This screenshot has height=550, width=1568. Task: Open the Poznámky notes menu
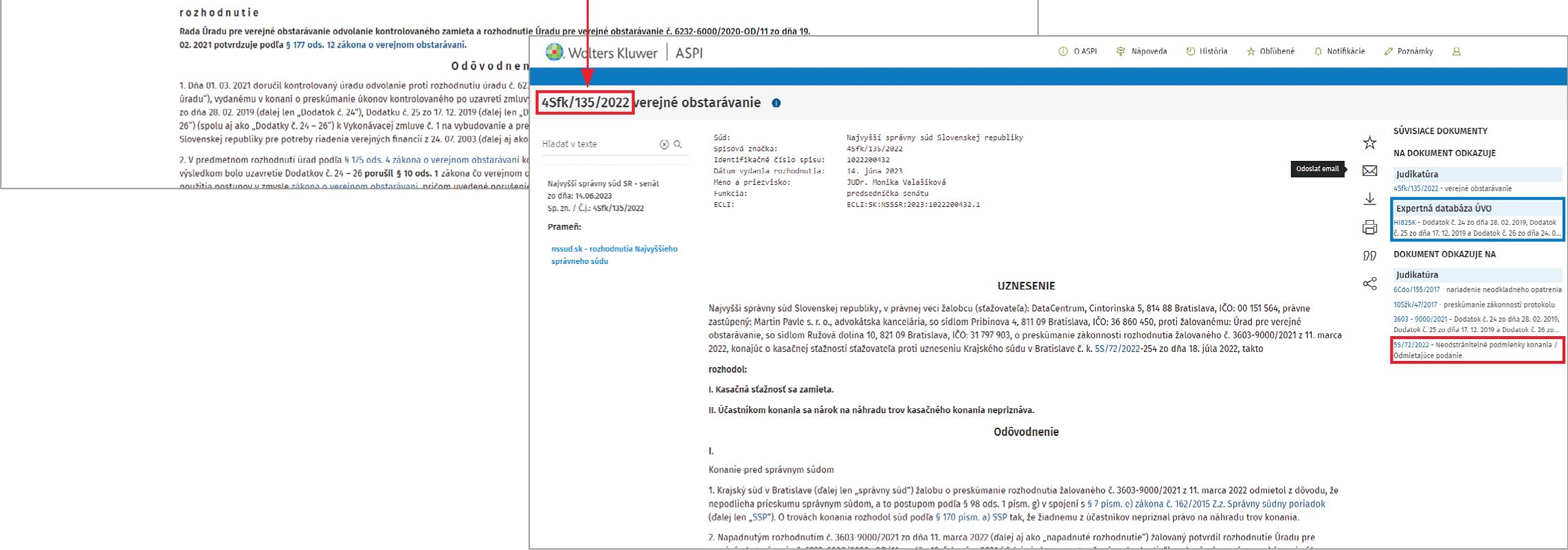pos(1409,52)
